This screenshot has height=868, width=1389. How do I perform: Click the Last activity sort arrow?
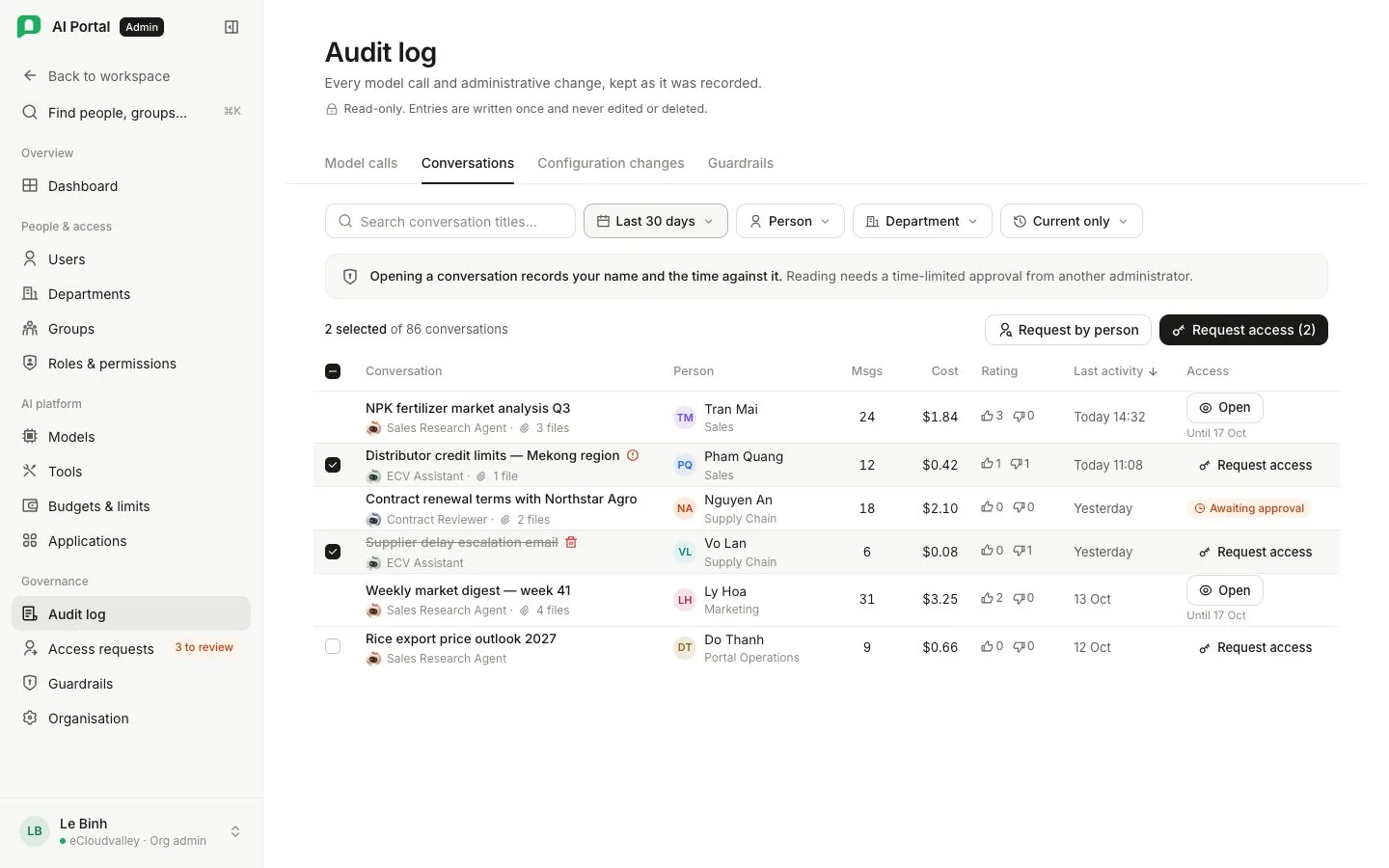[x=1153, y=371]
